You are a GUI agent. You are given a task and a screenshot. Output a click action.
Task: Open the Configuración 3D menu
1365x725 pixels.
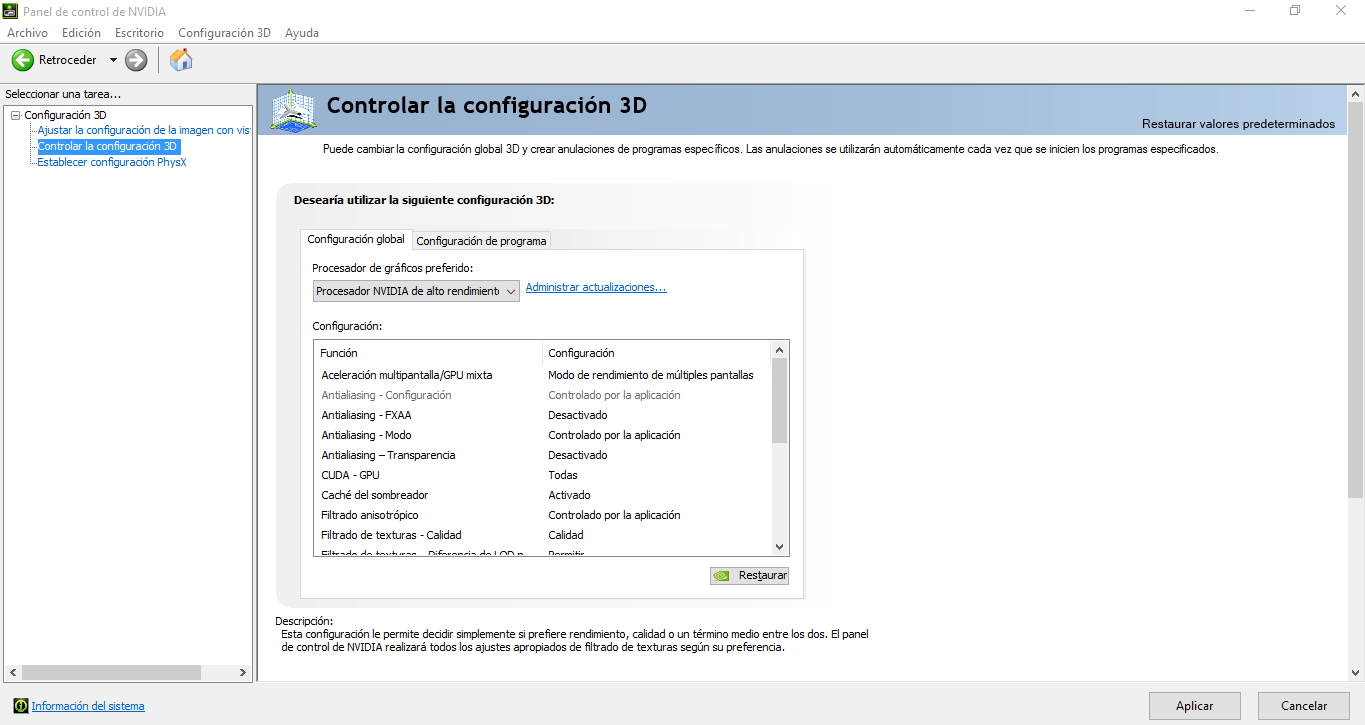(224, 33)
